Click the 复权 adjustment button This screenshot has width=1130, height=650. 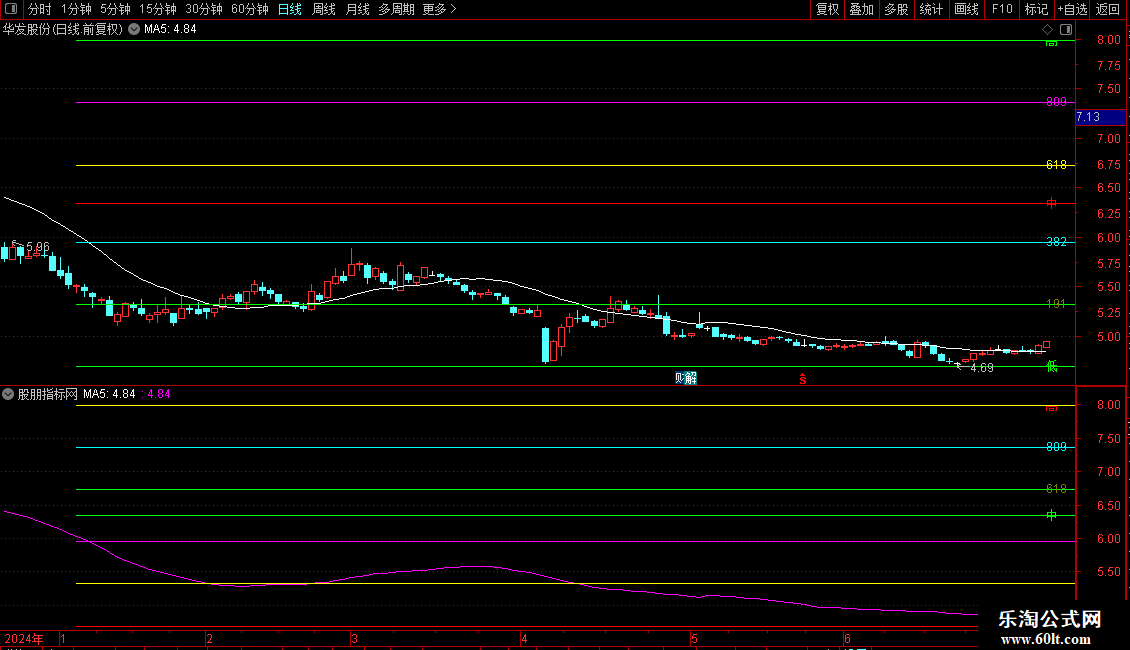(827, 9)
